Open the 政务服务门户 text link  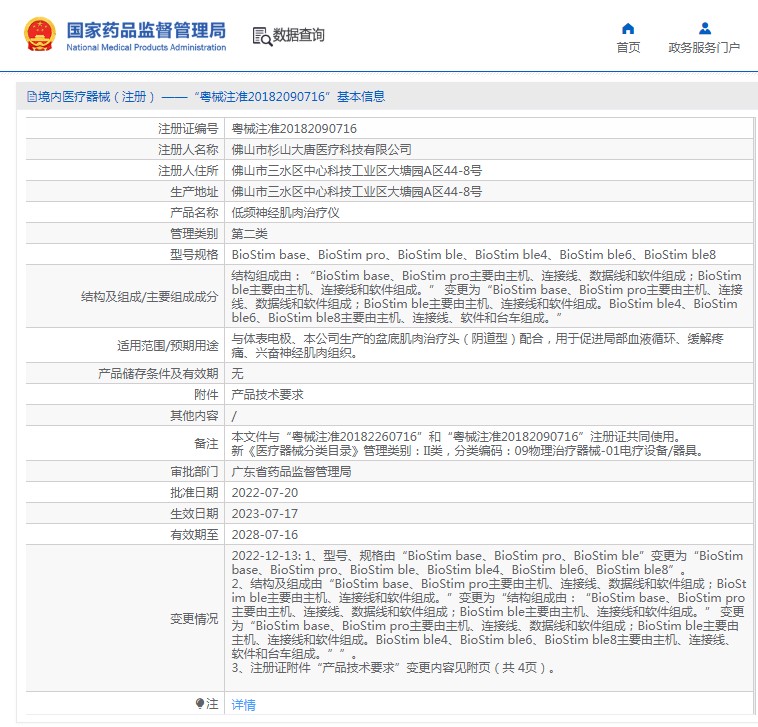[x=704, y=48]
